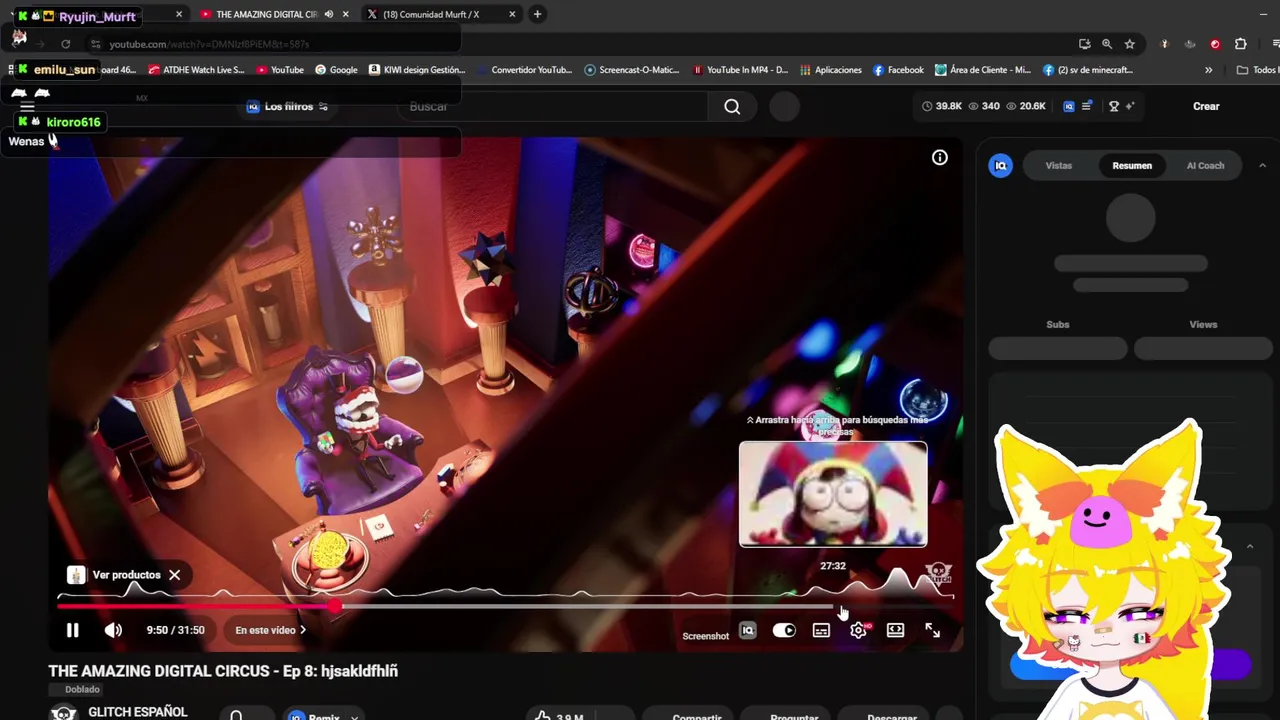This screenshot has width=1280, height=720.
Task: Open the 'Aplicaciones' bookmark
Action: pyautogui.click(x=830, y=70)
